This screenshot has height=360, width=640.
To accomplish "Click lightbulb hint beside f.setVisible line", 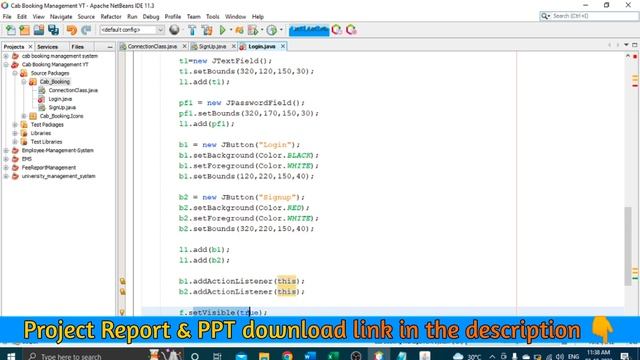I will point(122,312).
